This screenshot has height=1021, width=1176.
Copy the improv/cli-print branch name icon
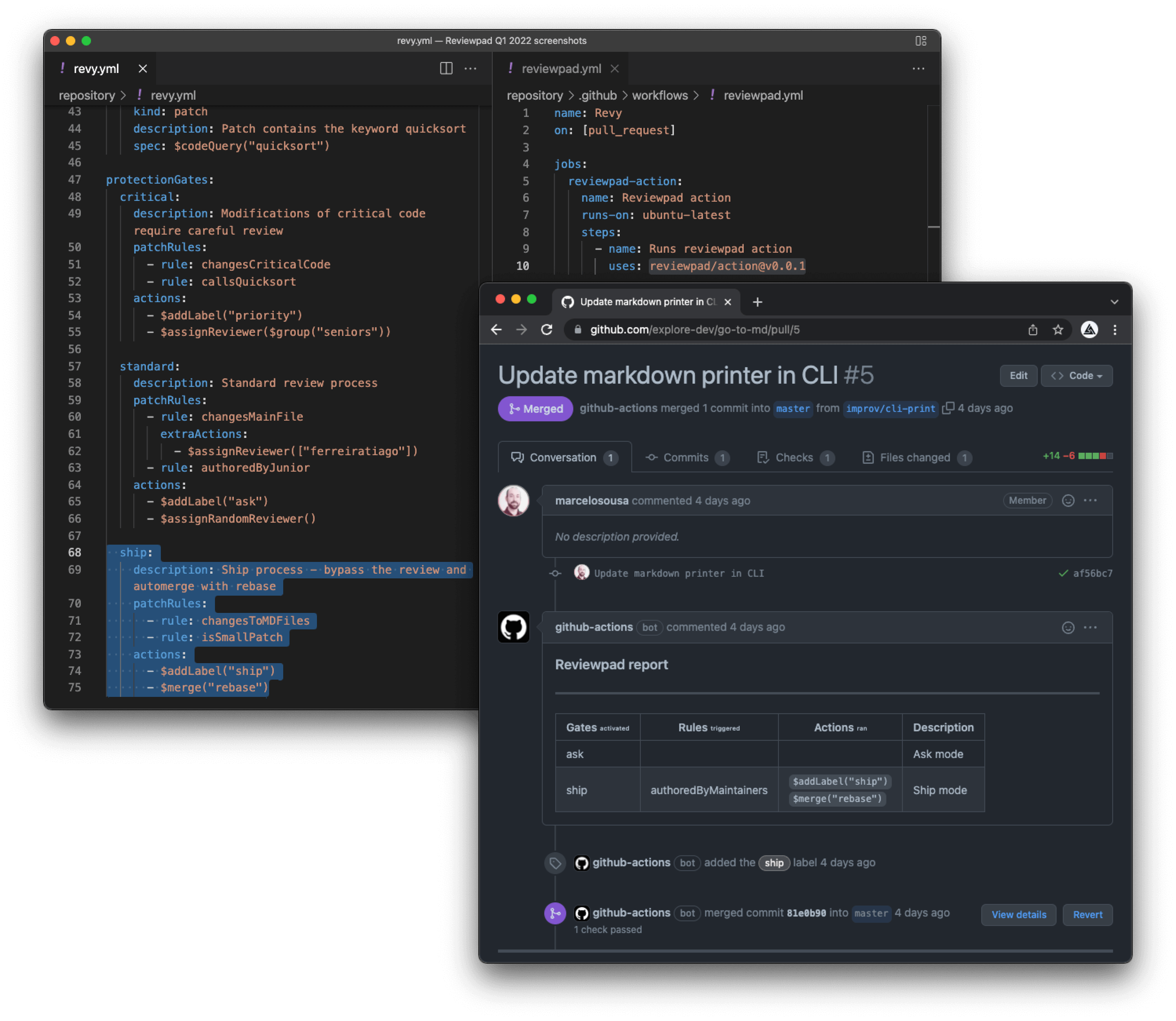click(948, 408)
